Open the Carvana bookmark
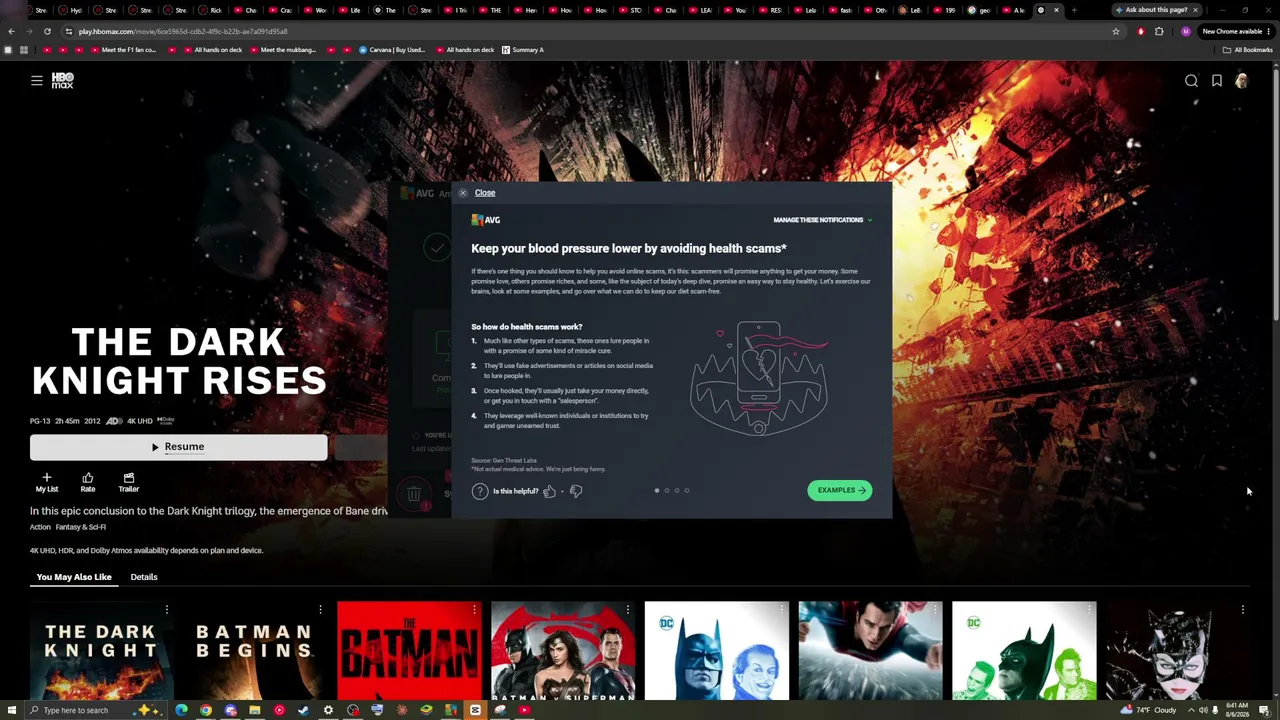This screenshot has height=720, width=1280. [392, 50]
